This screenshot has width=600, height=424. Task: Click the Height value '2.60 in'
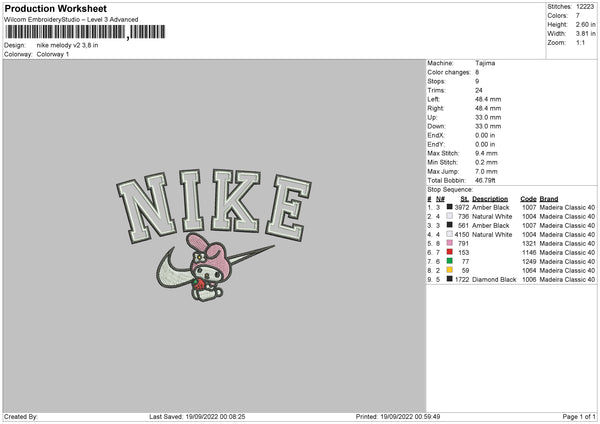(586, 24)
